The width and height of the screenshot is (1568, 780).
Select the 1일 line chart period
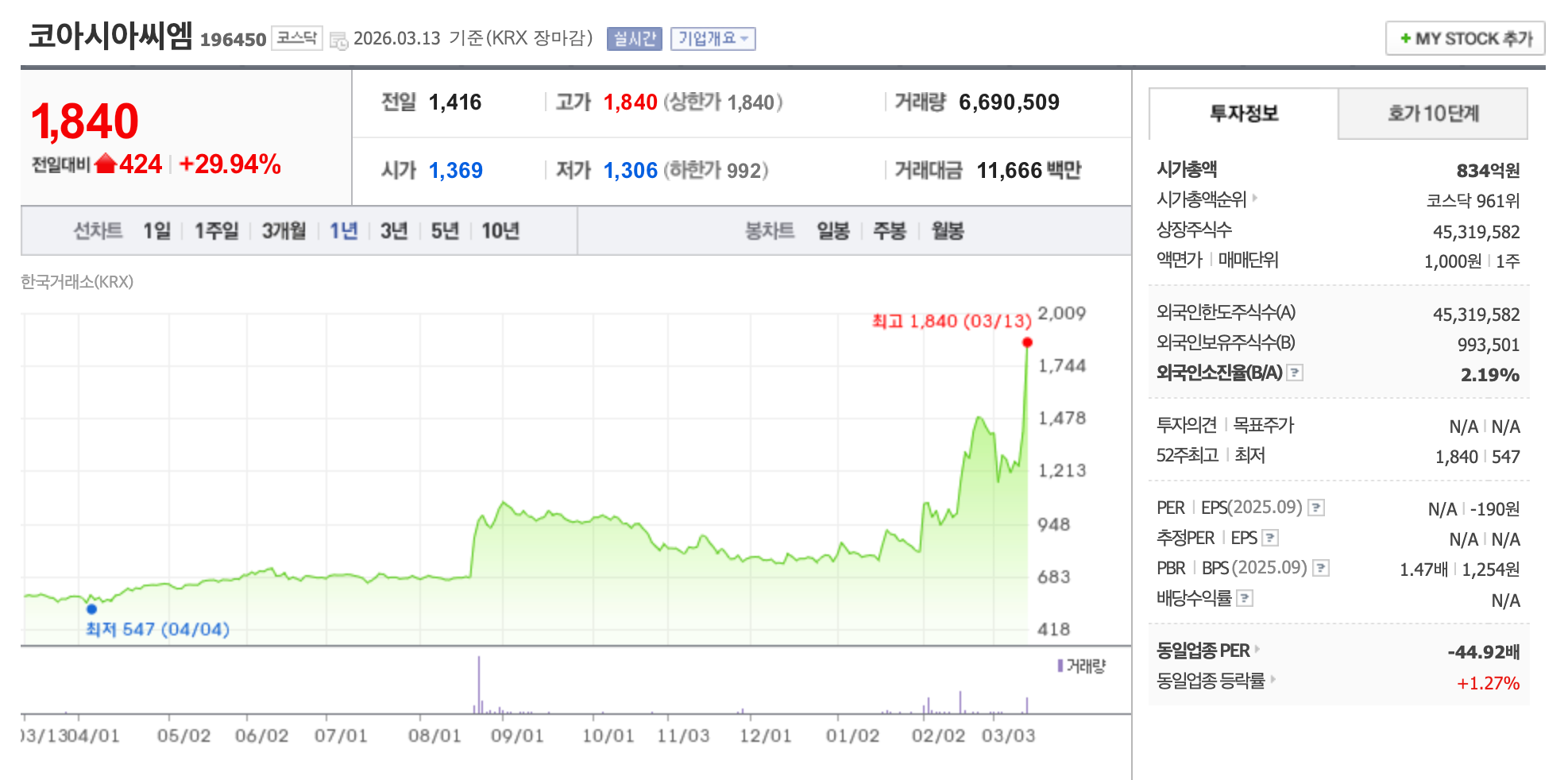click(x=157, y=231)
